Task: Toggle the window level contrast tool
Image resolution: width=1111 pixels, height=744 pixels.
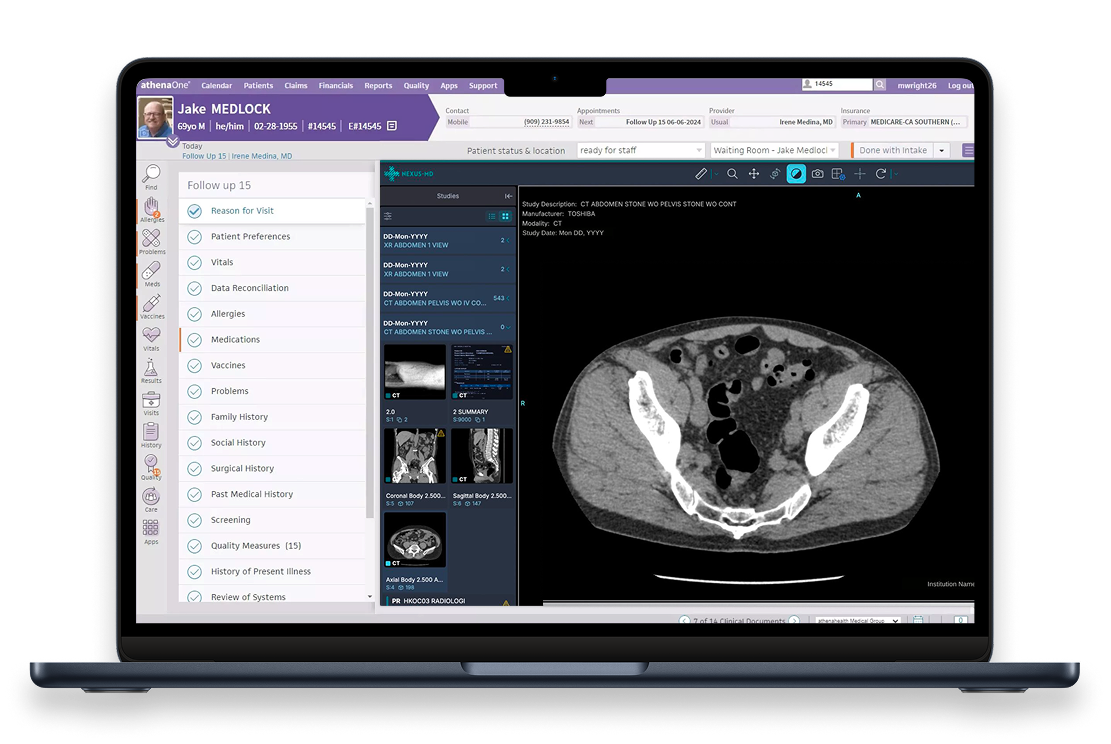Action: 796,174
